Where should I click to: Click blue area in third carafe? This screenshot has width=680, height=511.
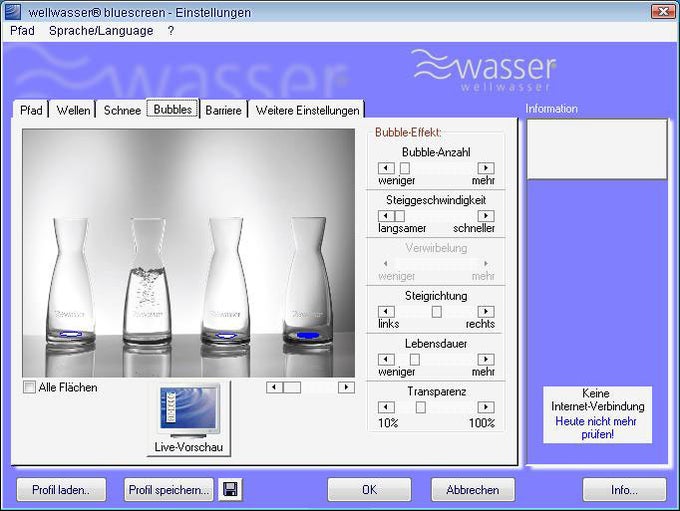pyautogui.click(x=225, y=335)
